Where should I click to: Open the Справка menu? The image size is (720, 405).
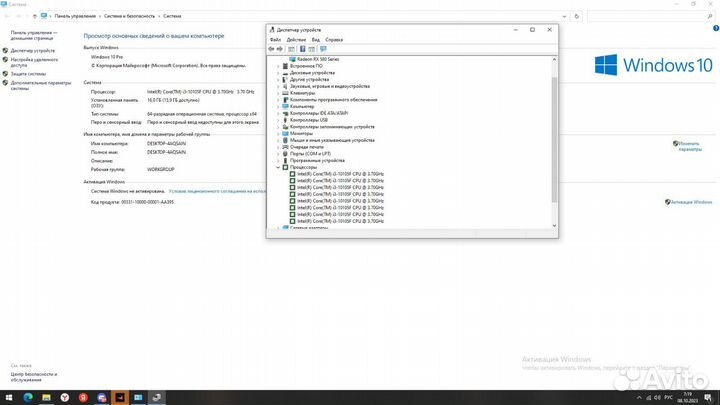[x=334, y=40]
